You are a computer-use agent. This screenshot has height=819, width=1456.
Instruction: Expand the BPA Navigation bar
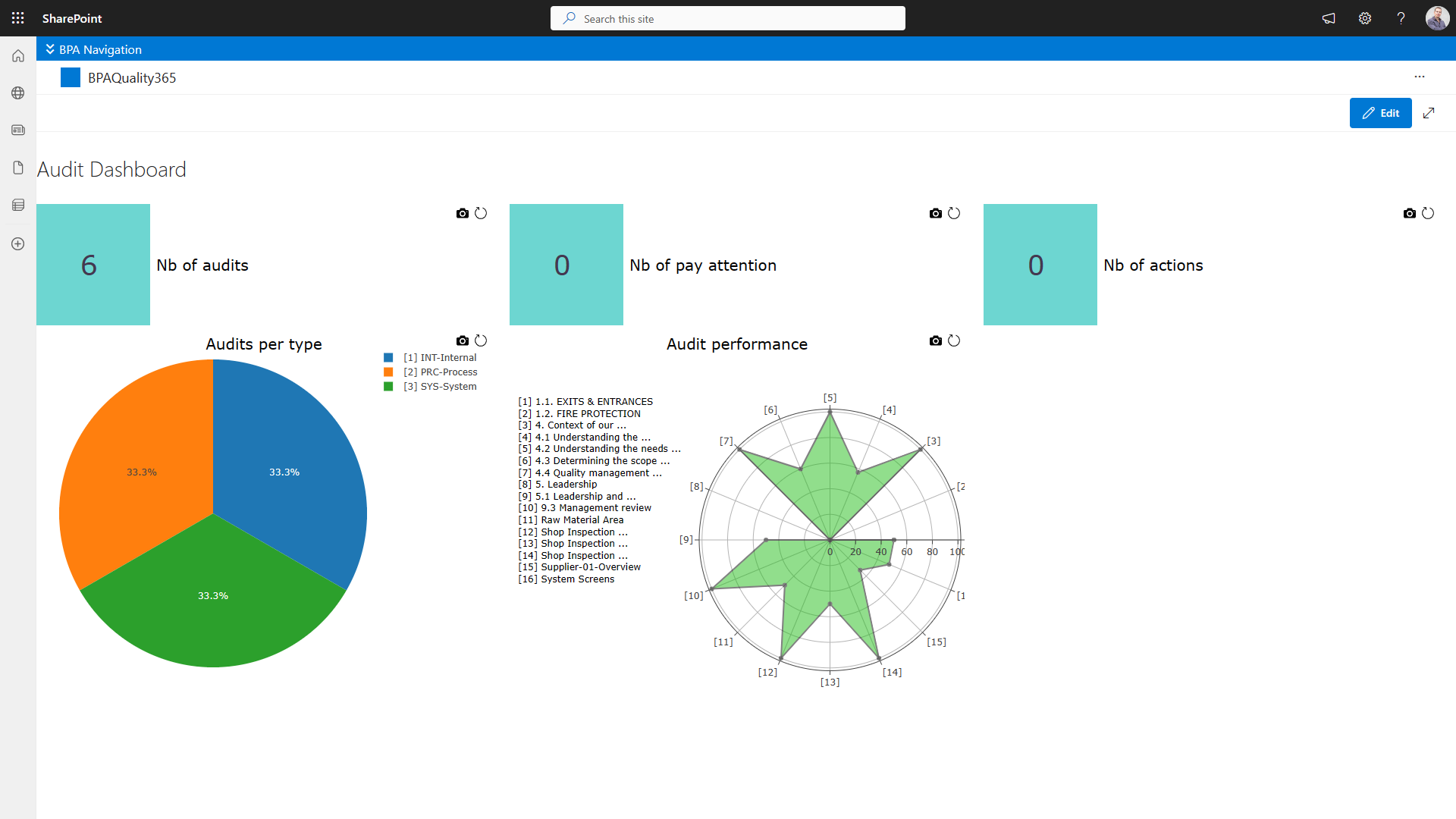click(x=93, y=49)
